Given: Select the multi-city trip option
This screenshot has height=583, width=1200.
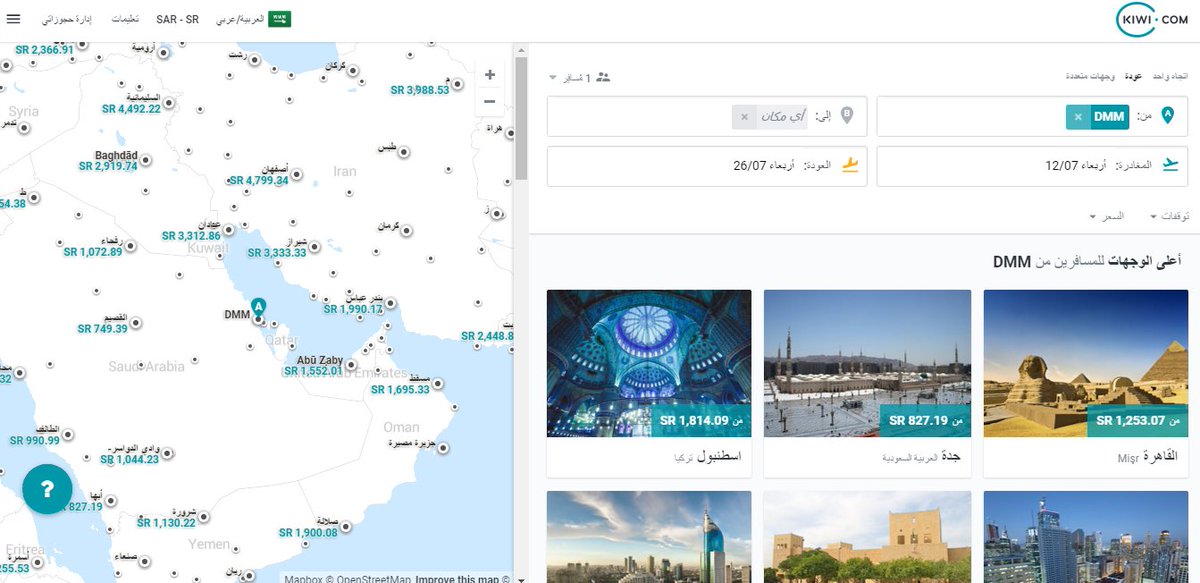Looking at the screenshot, I should (1092, 77).
